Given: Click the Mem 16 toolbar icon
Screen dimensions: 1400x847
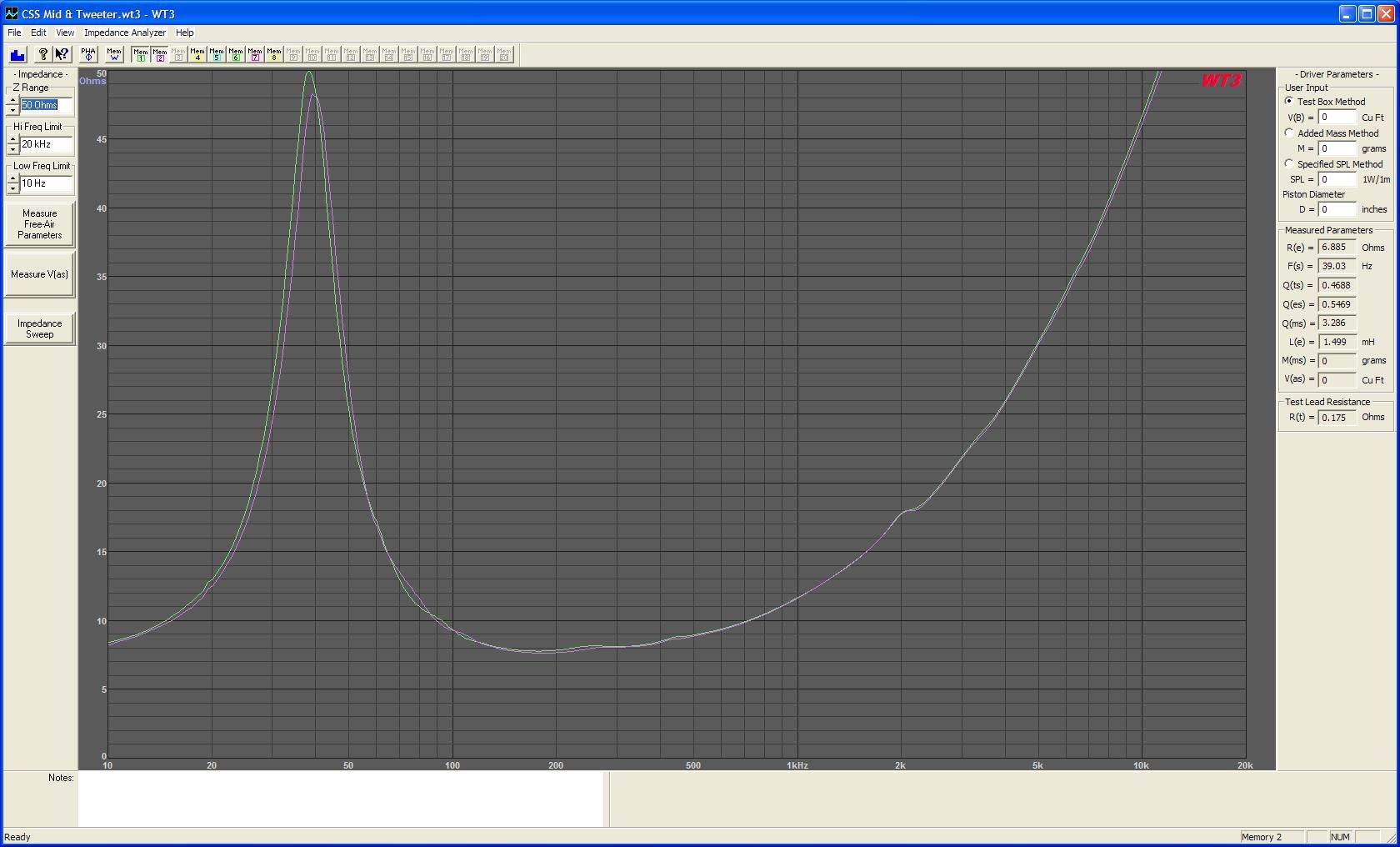Looking at the screenshot, I should pos(427,55).
